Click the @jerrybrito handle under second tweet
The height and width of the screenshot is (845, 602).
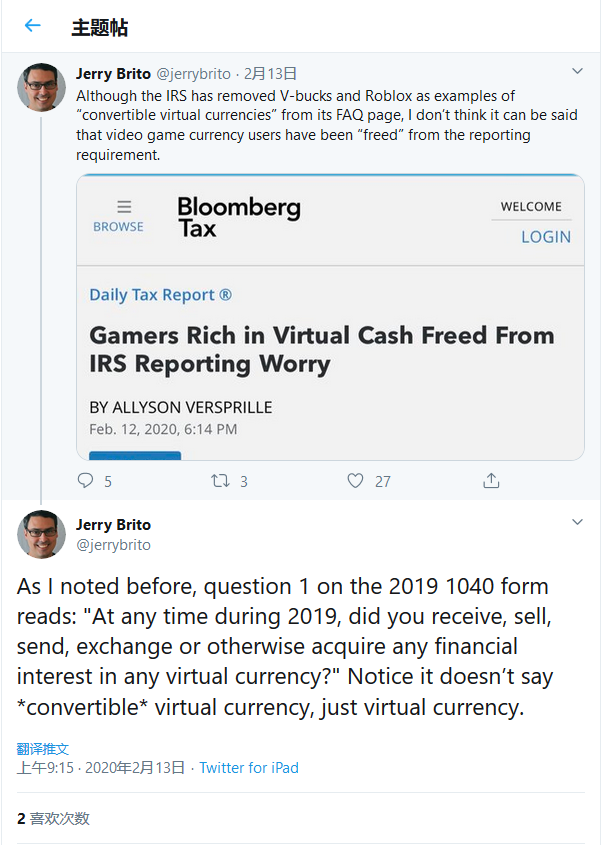tap(113, 545)
